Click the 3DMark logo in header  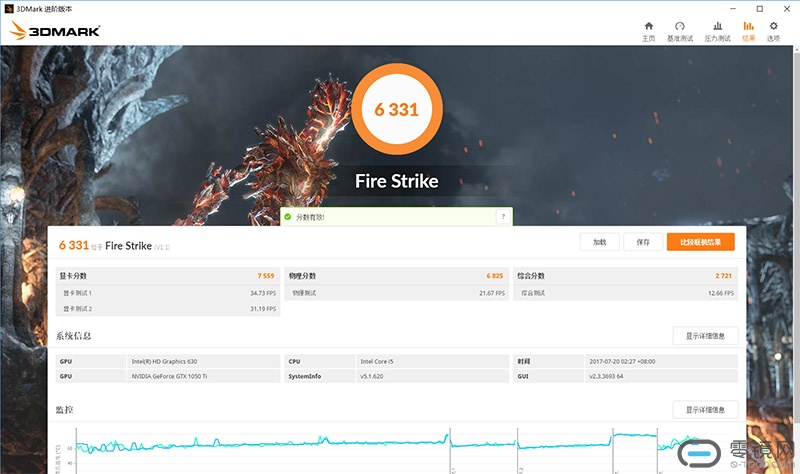[x=54, y=31]
